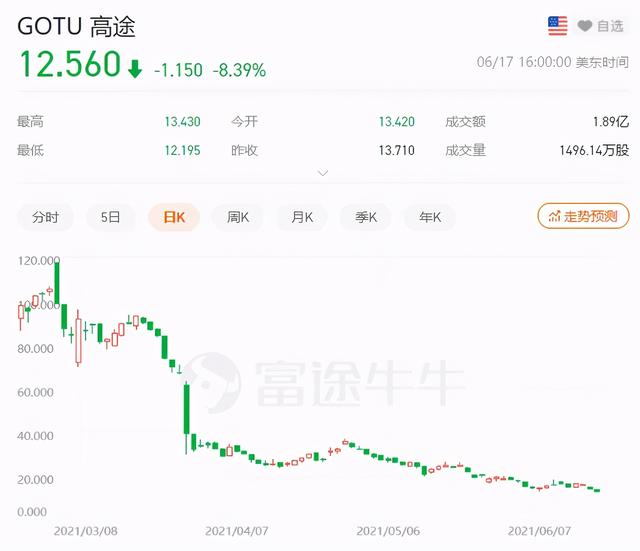Click the 0.000 y-axis label

tap(32, 512)
